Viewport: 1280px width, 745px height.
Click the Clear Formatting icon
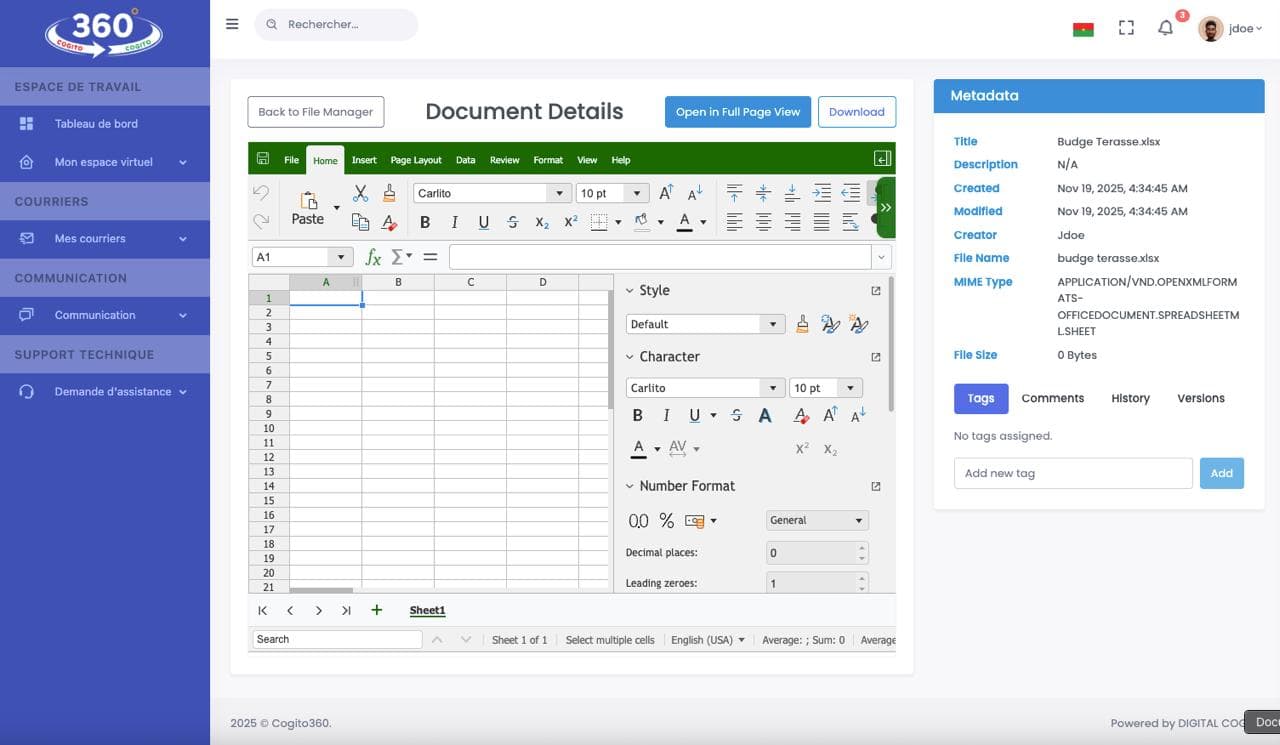(x=389, y=221)
